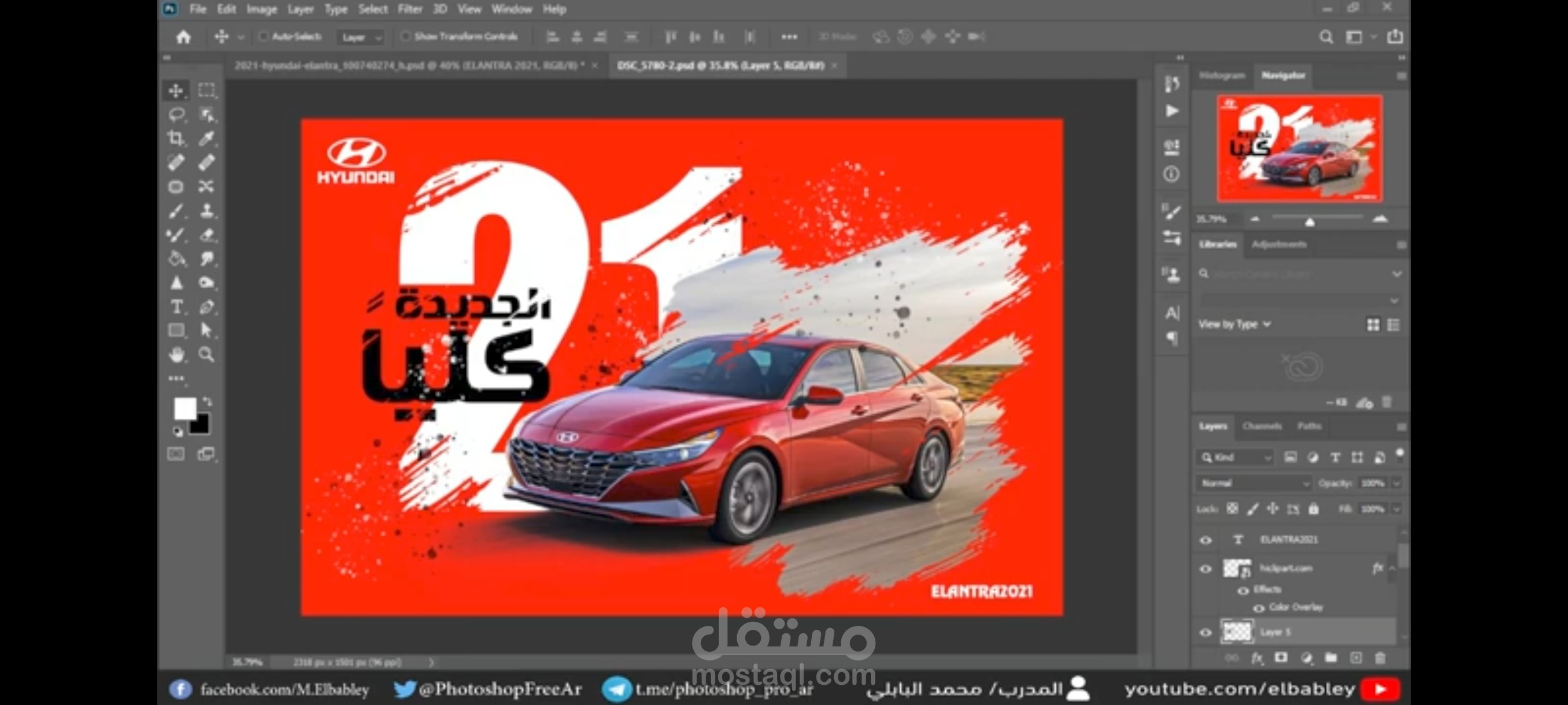The height and width of the screenshot is (705, 1568).
Task: Open the Window menu
Action: (x=511, y=9)
